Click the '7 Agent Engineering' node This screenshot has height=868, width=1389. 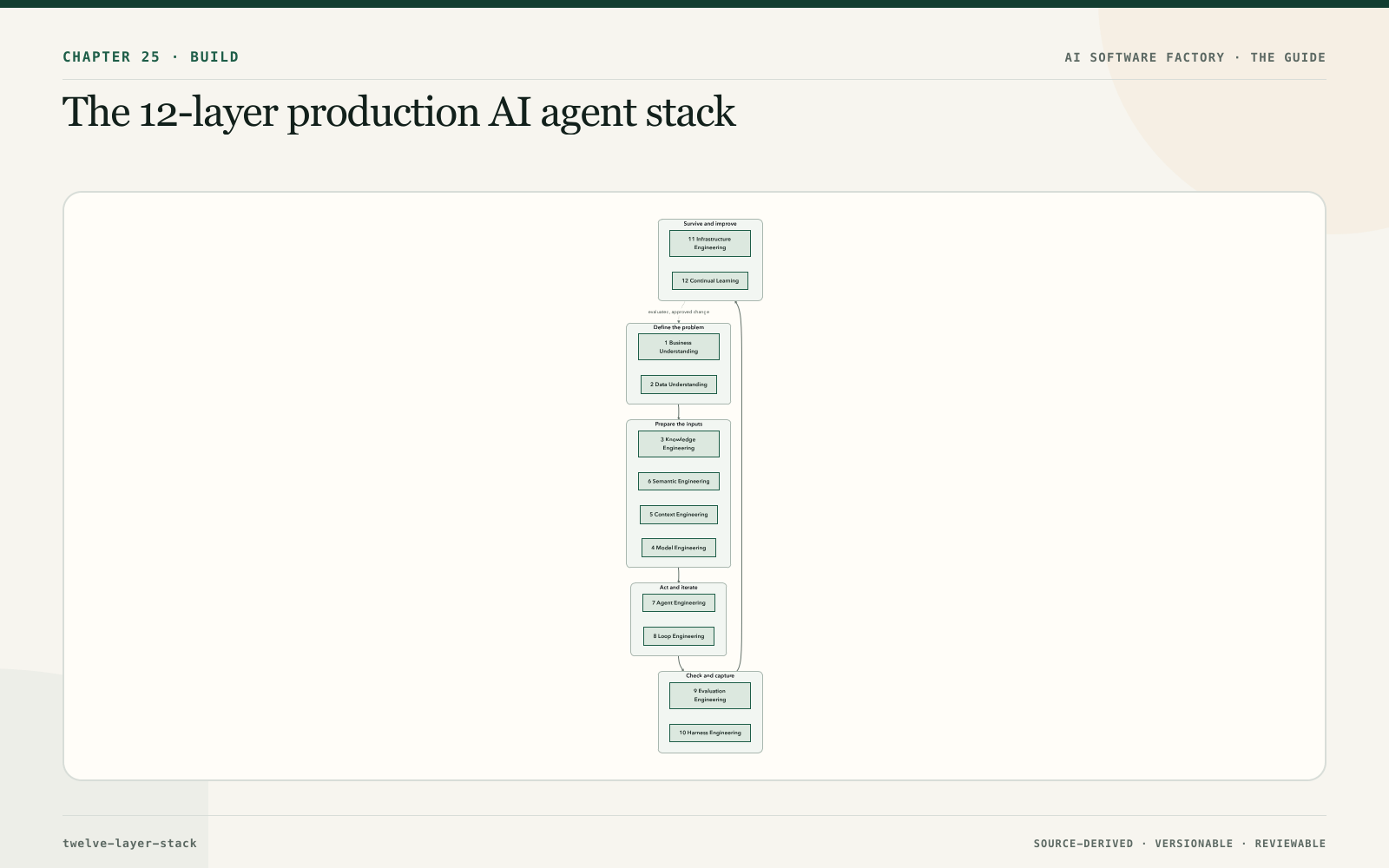click(678, 602)
